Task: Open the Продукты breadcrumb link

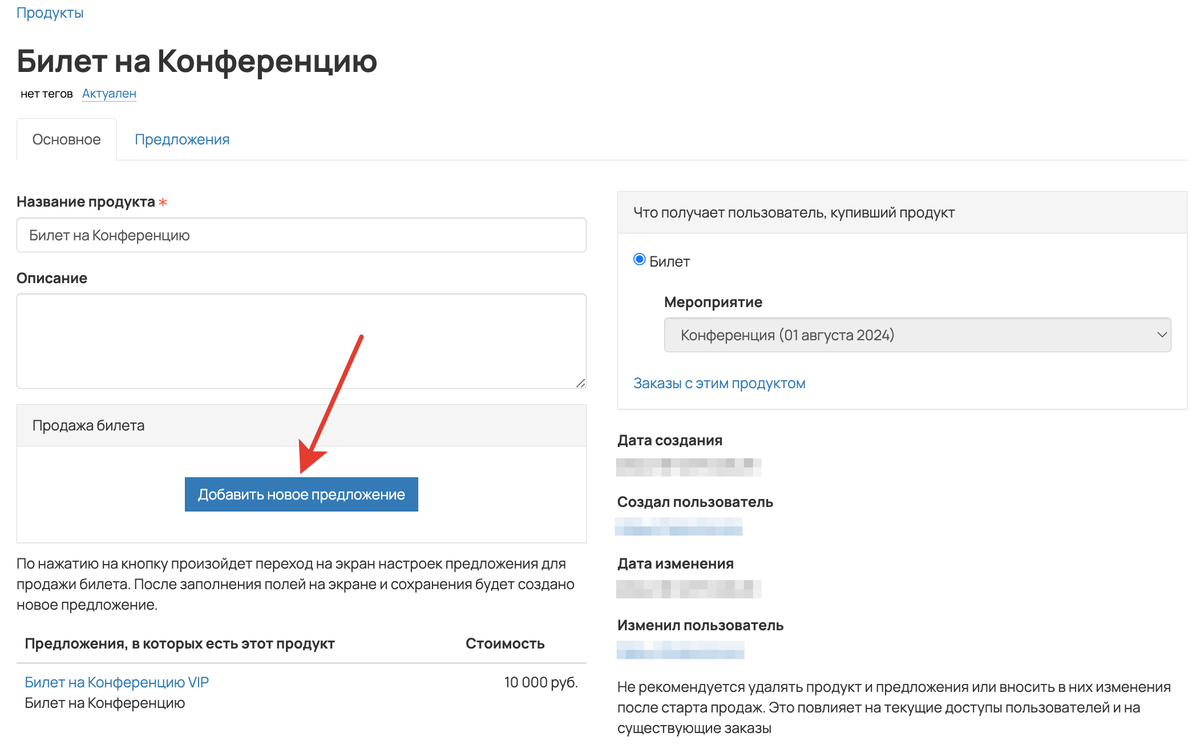Action: pyautogui.click(x=50, y=13)
